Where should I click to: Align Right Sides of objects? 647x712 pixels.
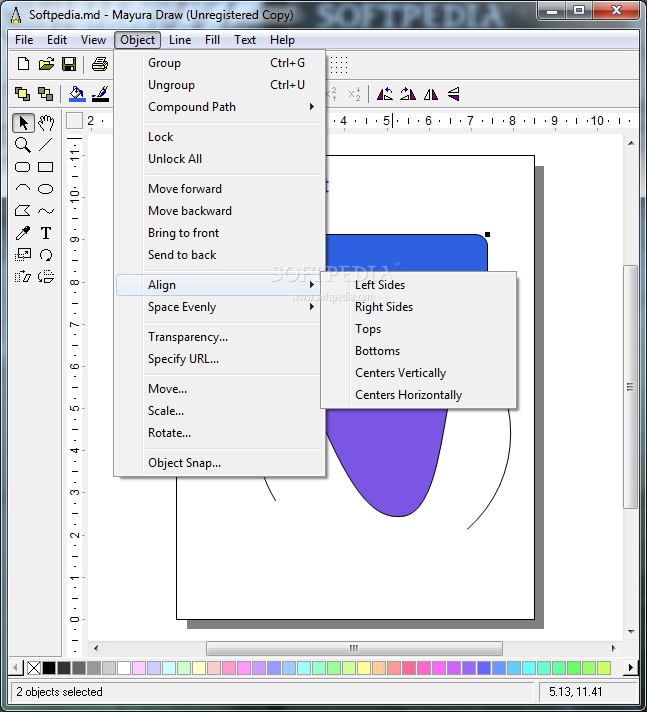click(419, 307)
